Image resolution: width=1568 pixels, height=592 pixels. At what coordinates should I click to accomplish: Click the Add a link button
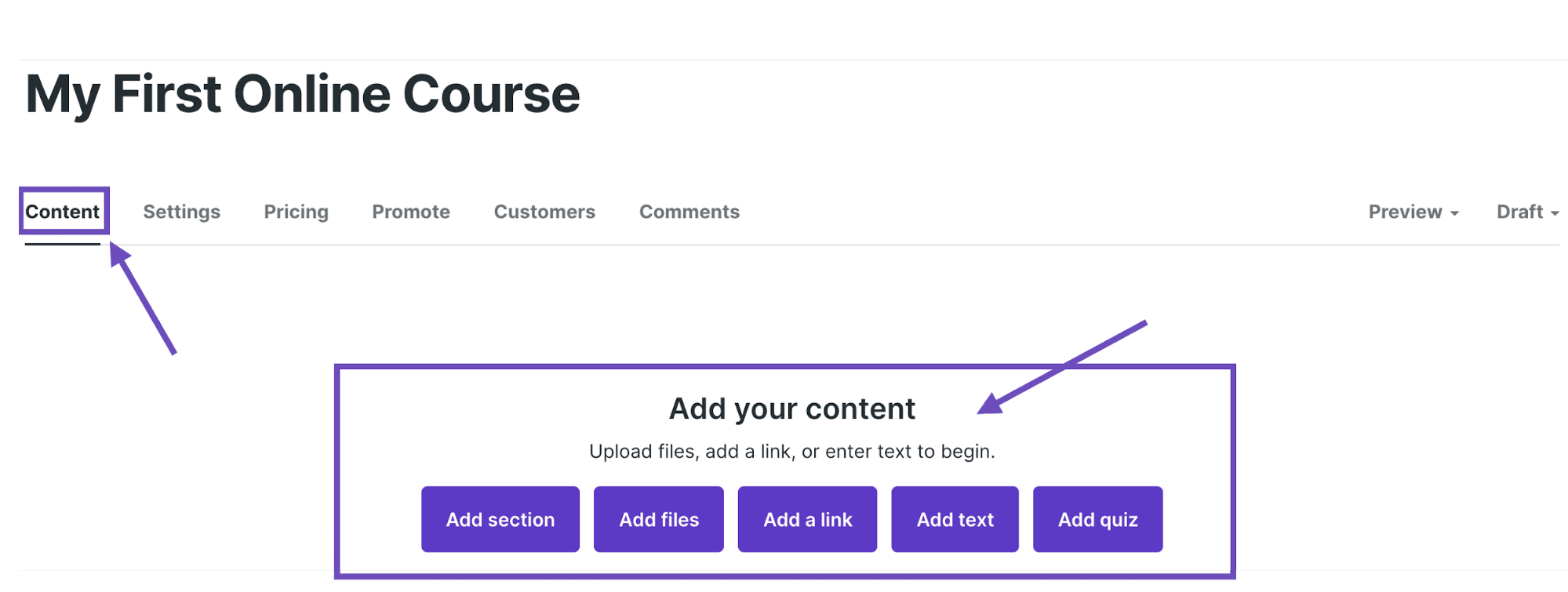click(x=807, y=518)
